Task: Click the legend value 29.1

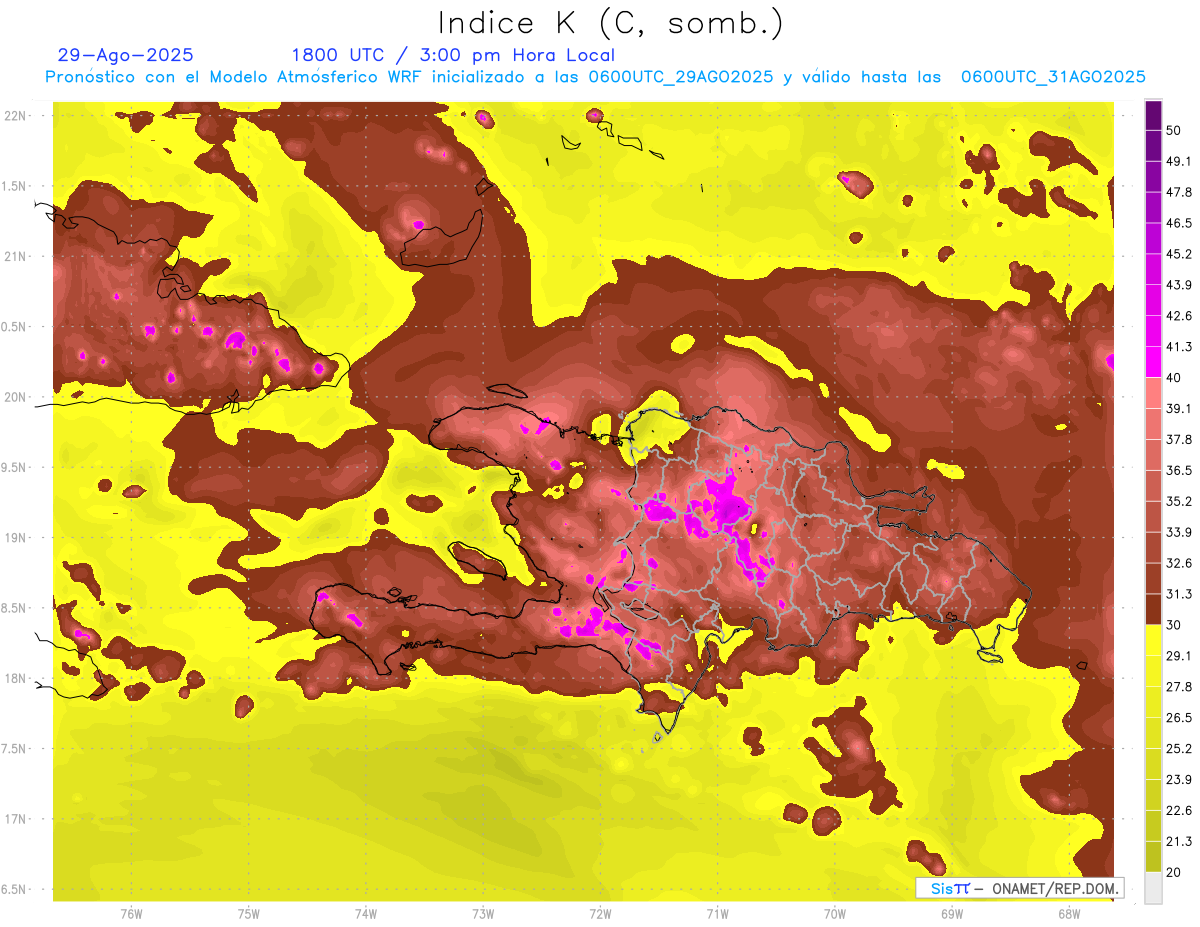Action: click(1179, 656)
